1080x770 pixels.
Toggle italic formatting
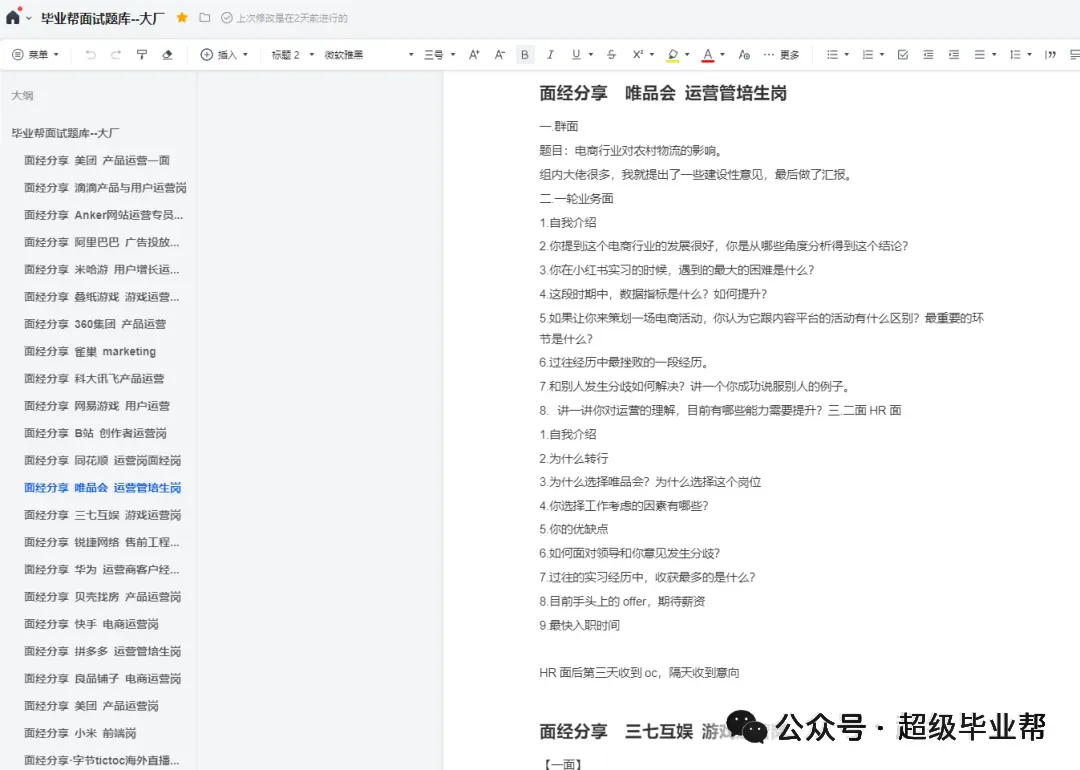550,55
